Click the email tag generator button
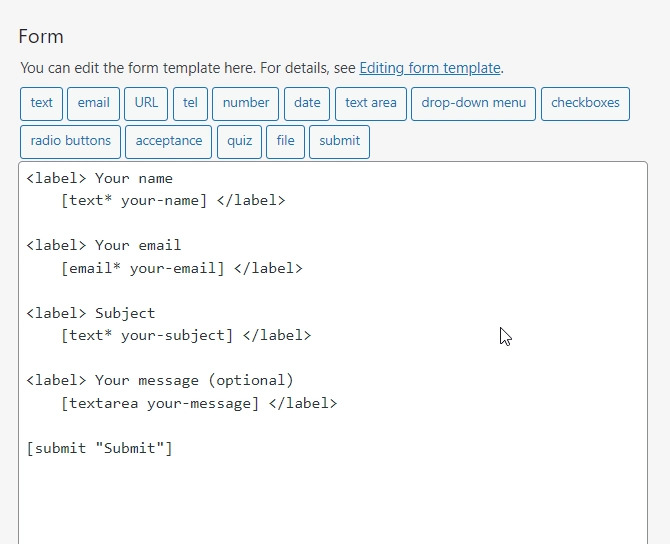The image size is (670, 544). coord(93,103)
